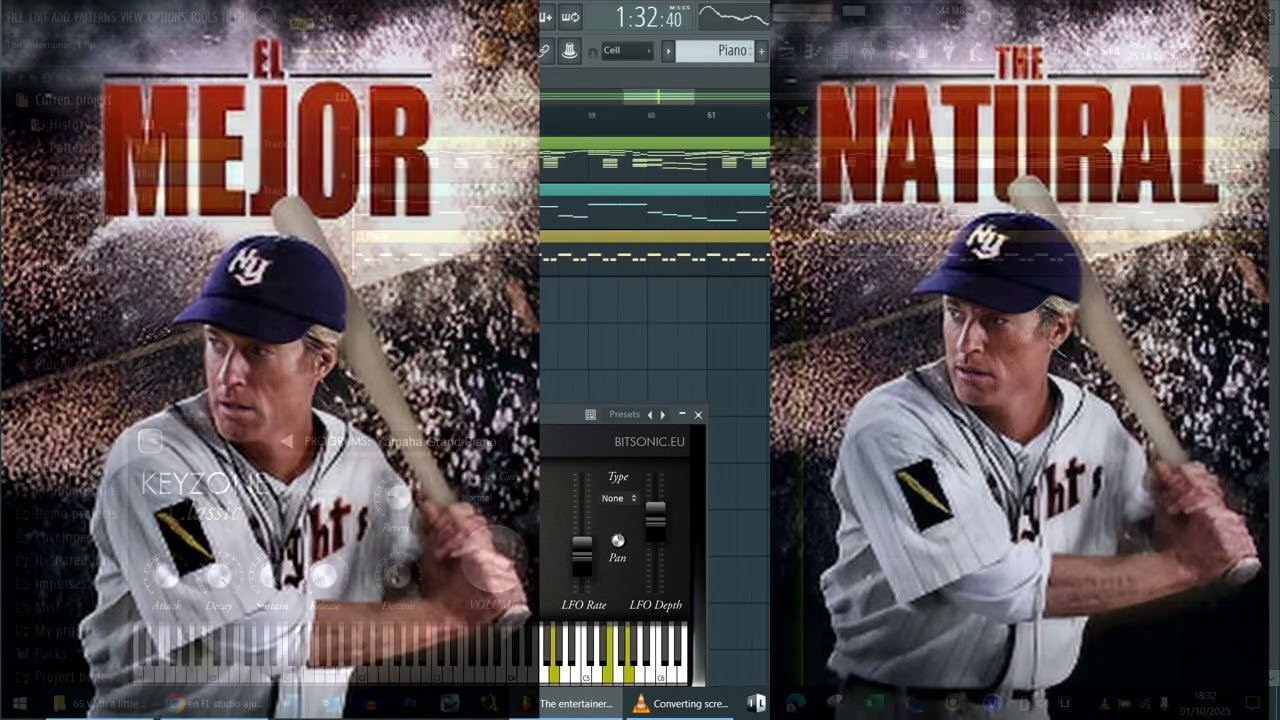Open the LFO Type dropdown showing None
Viewport: 1280px width, 720px height.
(x=619, y=498)
